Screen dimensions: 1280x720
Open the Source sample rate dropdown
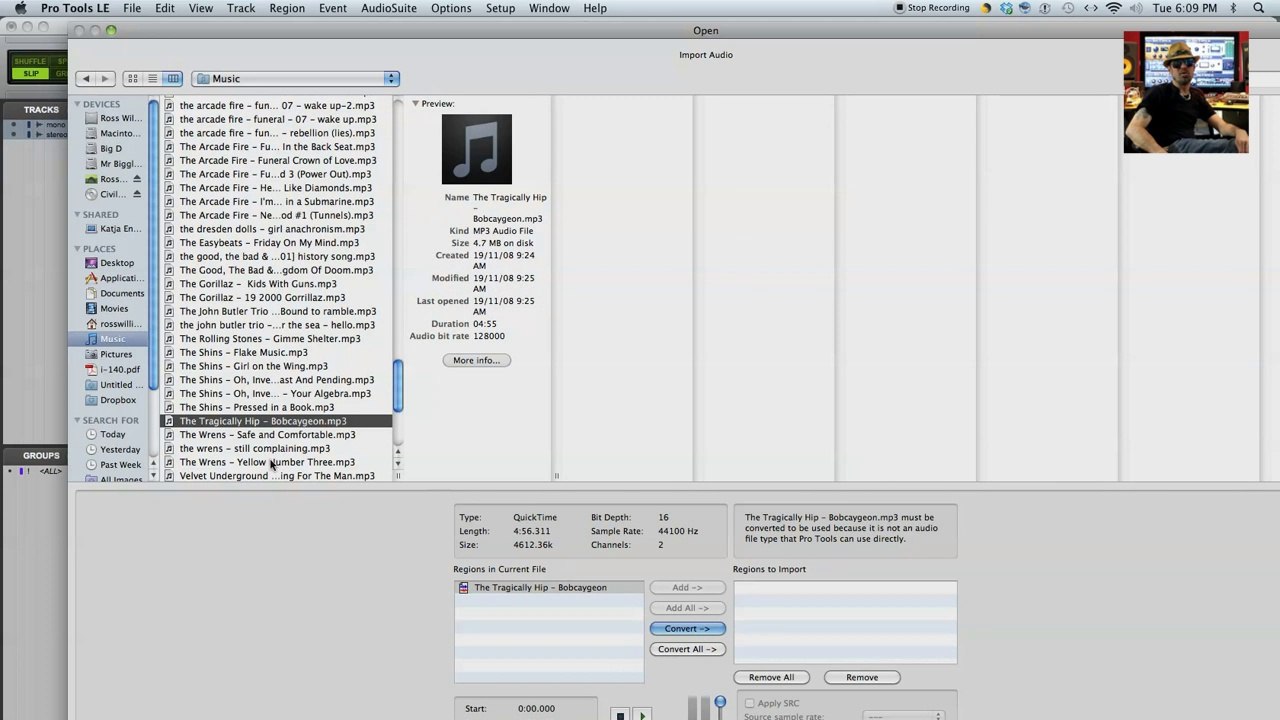coord(904,716)
